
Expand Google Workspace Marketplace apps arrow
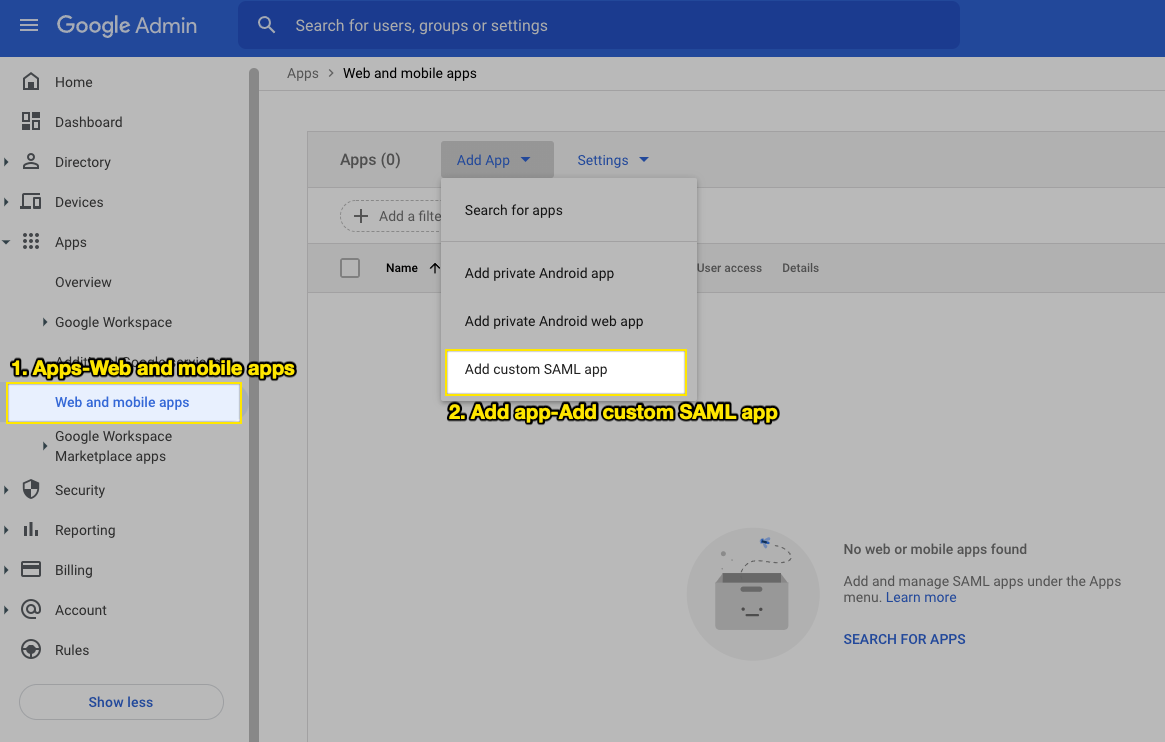[45, 446]
